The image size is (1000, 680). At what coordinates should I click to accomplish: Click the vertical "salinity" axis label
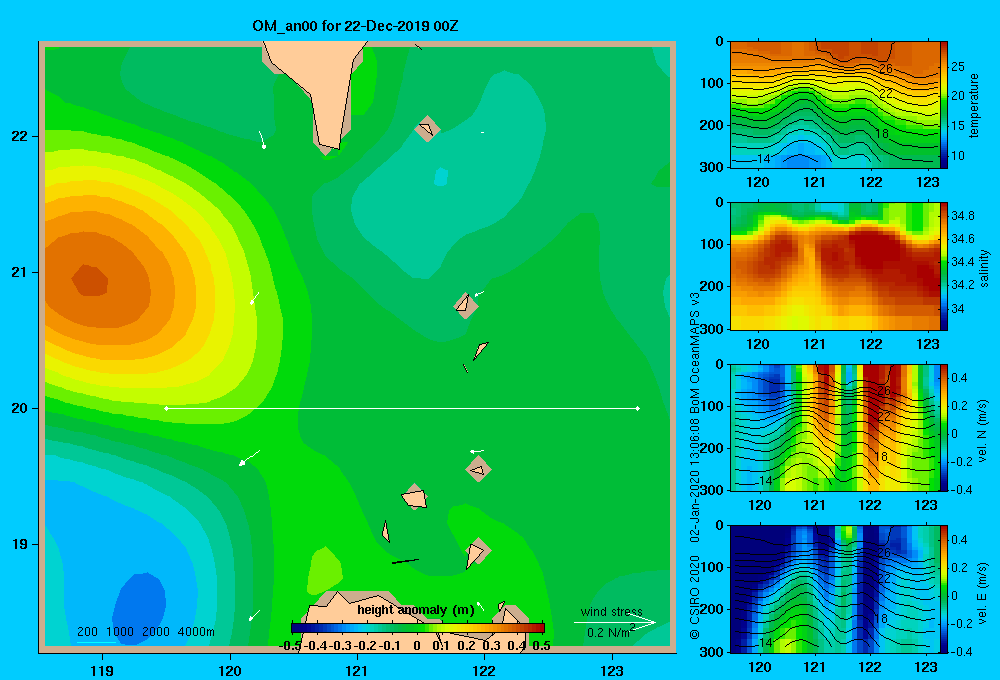984,268
